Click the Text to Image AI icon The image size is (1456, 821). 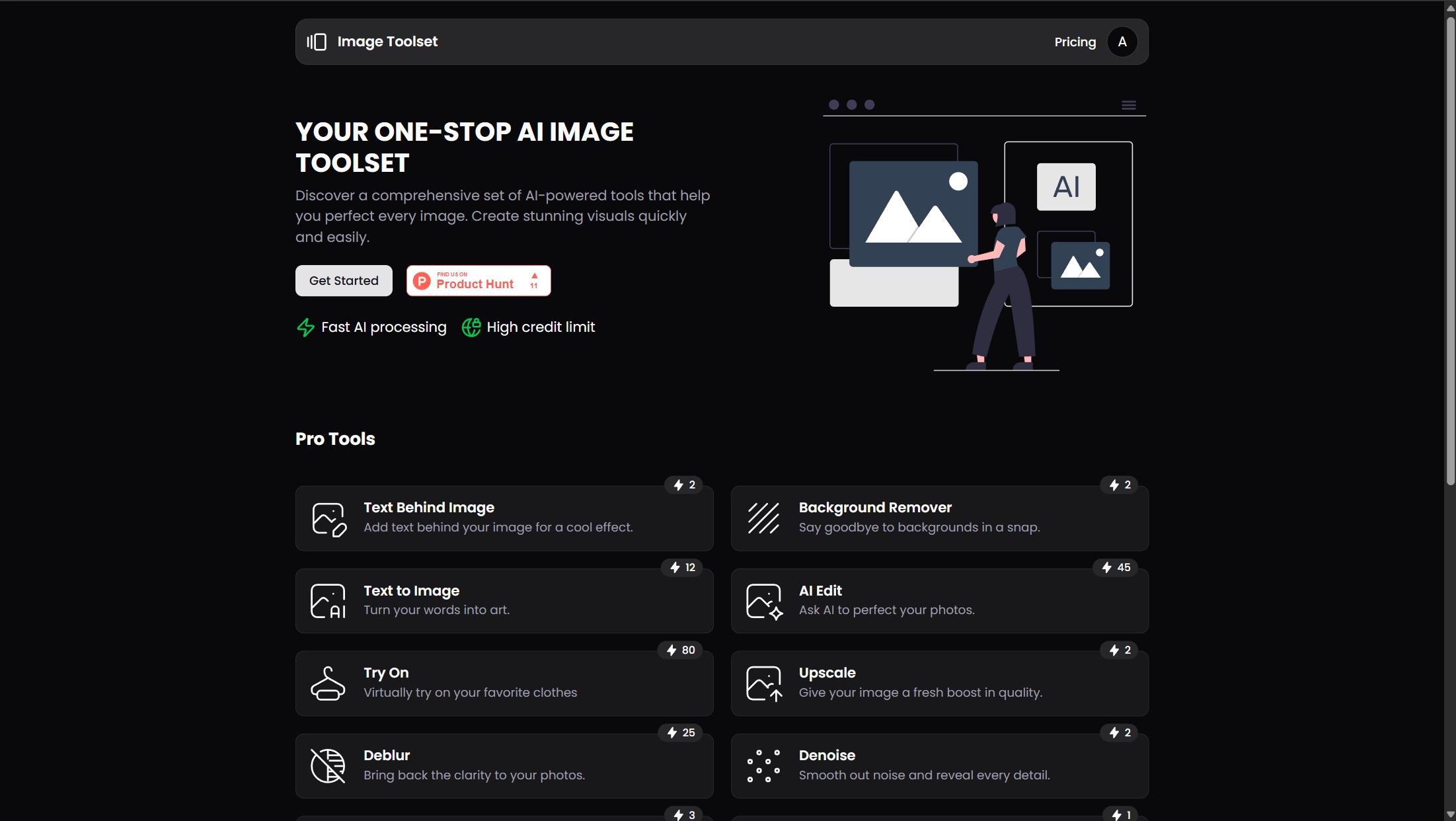(328, 601)
